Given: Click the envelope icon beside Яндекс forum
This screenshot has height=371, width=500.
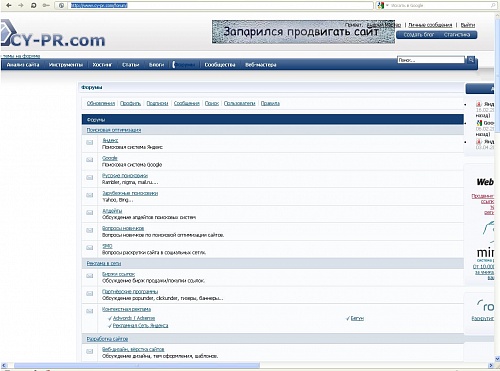Looking at the screenshot, I should (x=90, y=142).
